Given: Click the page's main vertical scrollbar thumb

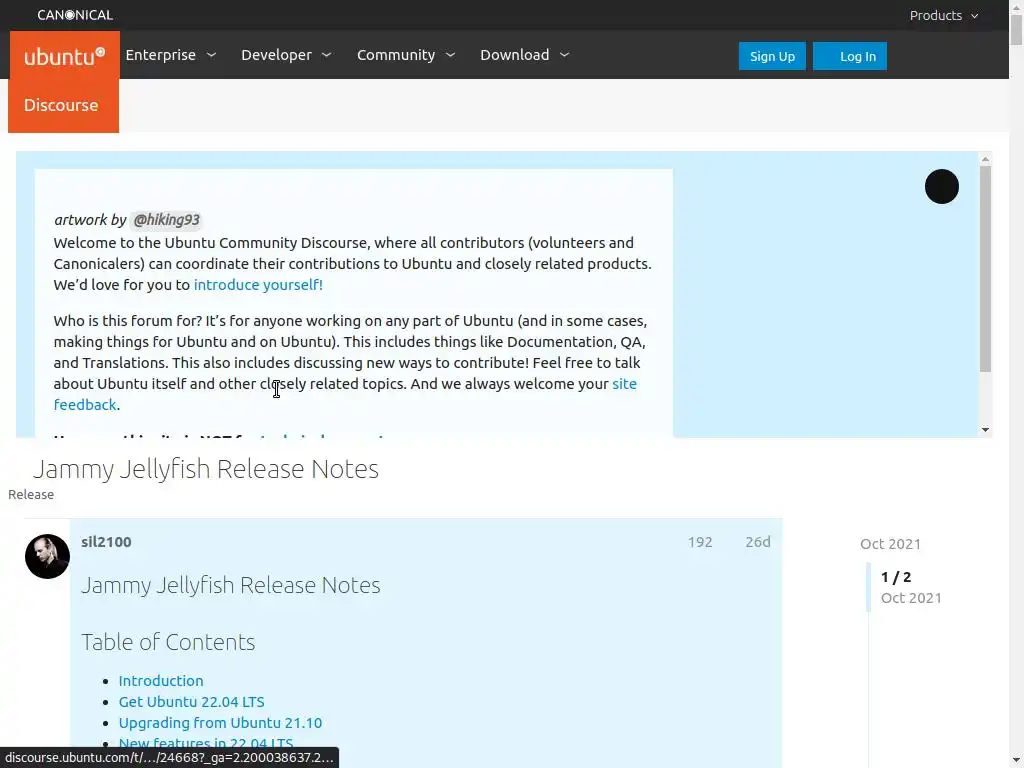Looking at the screenshot, I should click(x=1016, y=30).
